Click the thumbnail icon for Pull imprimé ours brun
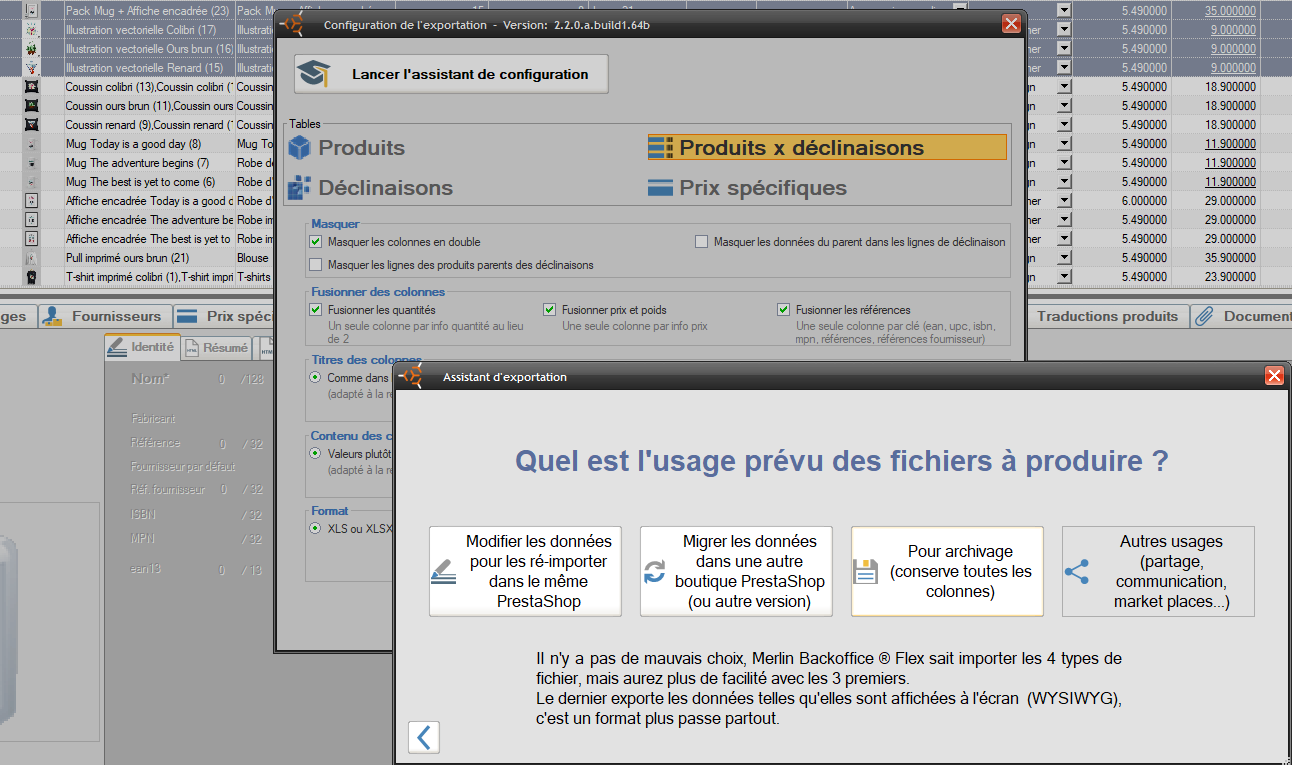The height and width of the screenshot is (765, 1292). pyautogui.click(x=31, y=258)
